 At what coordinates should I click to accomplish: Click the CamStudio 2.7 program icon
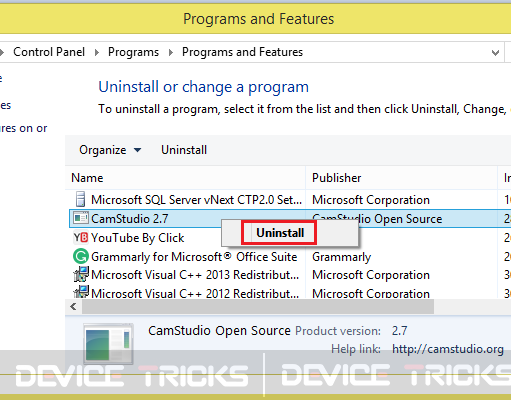coord(81,218)
